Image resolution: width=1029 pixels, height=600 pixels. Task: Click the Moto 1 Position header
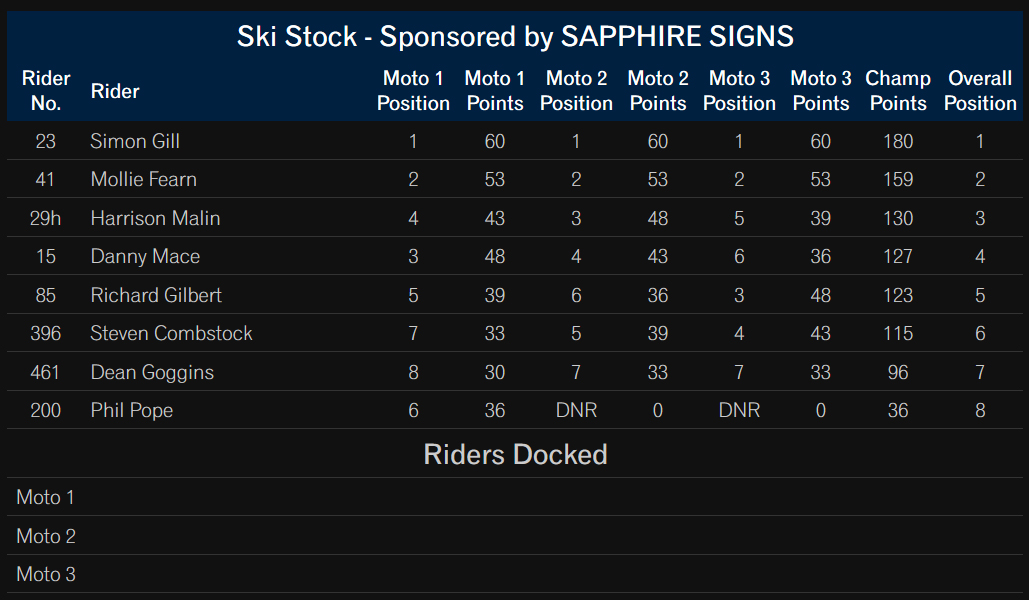click(x=413, y=91)
